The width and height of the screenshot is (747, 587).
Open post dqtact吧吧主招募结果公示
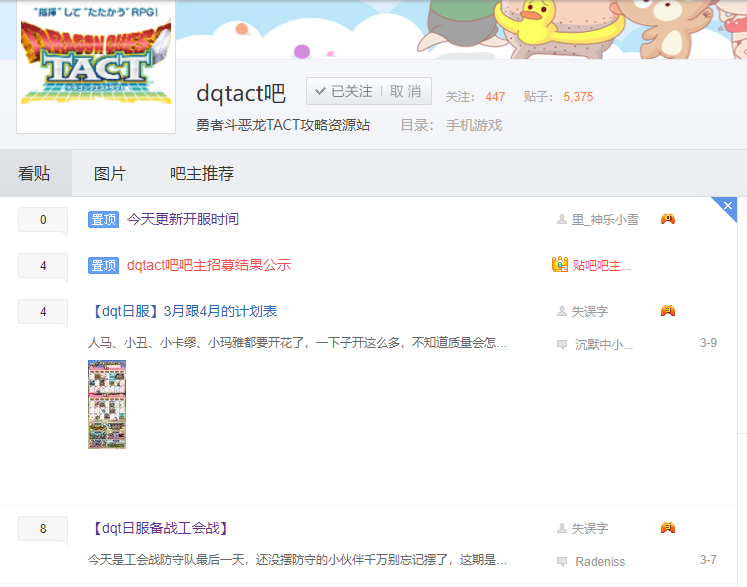point(209,265)
